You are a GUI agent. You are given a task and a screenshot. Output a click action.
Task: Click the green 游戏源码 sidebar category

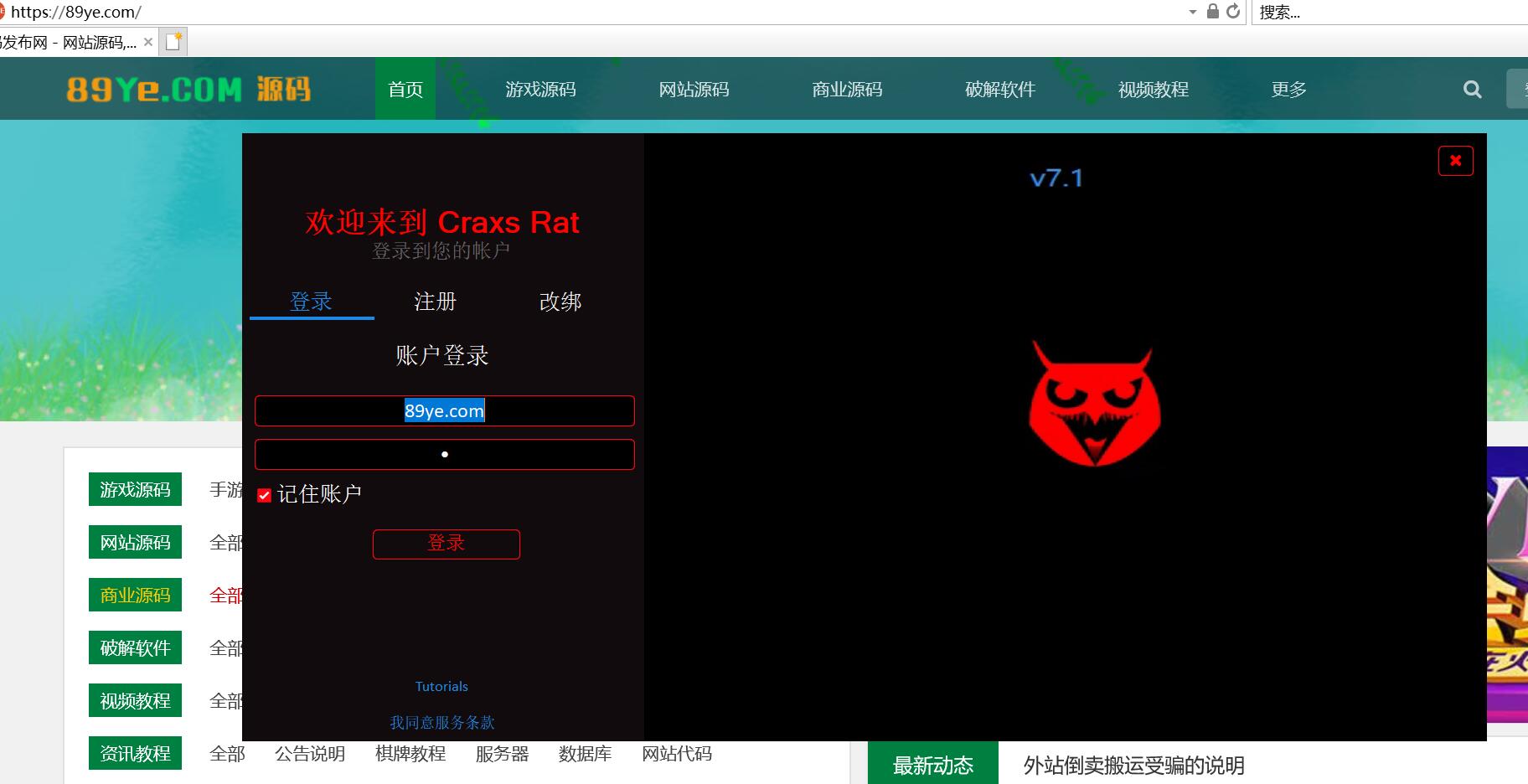[135, 489]
